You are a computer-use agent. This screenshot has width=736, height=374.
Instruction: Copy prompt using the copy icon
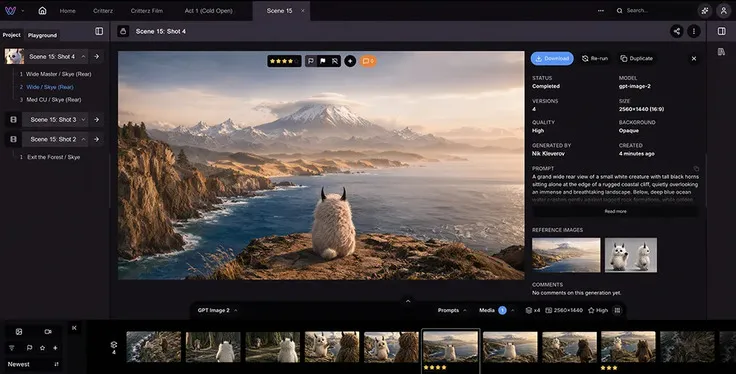(x=696, y=168)
